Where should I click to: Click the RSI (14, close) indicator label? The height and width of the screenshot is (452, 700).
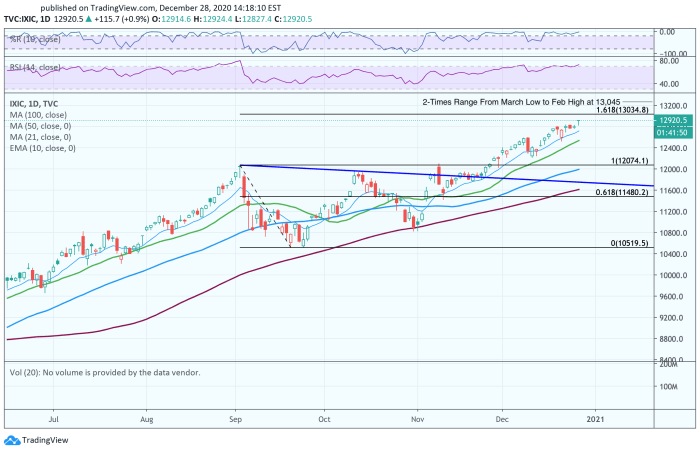pos(35,67)
